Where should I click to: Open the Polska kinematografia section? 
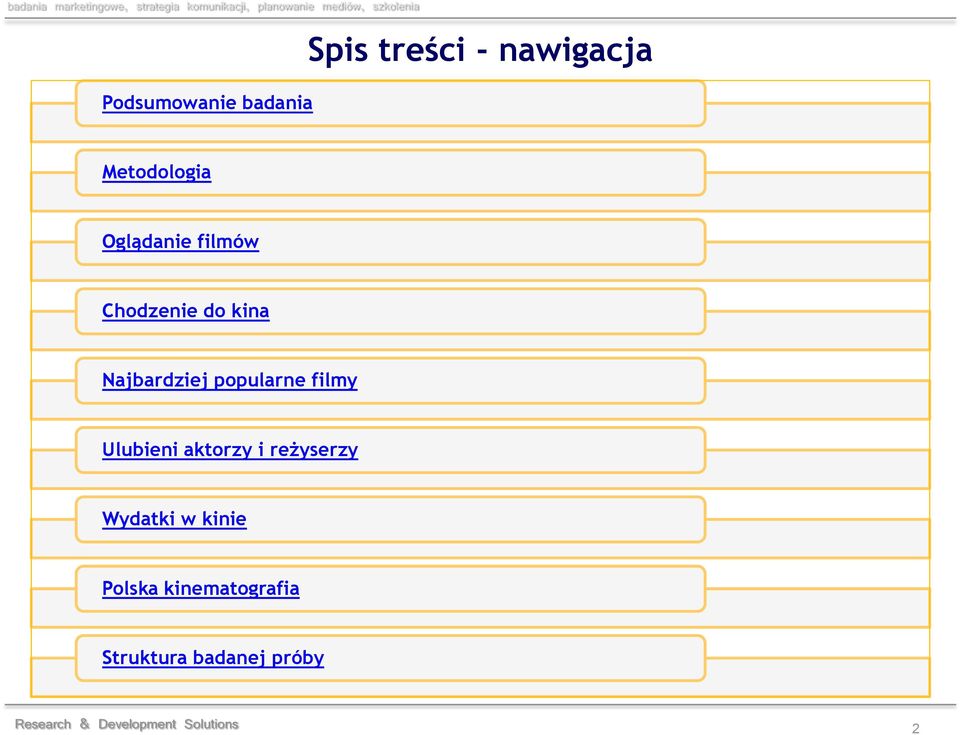point(200,588)
